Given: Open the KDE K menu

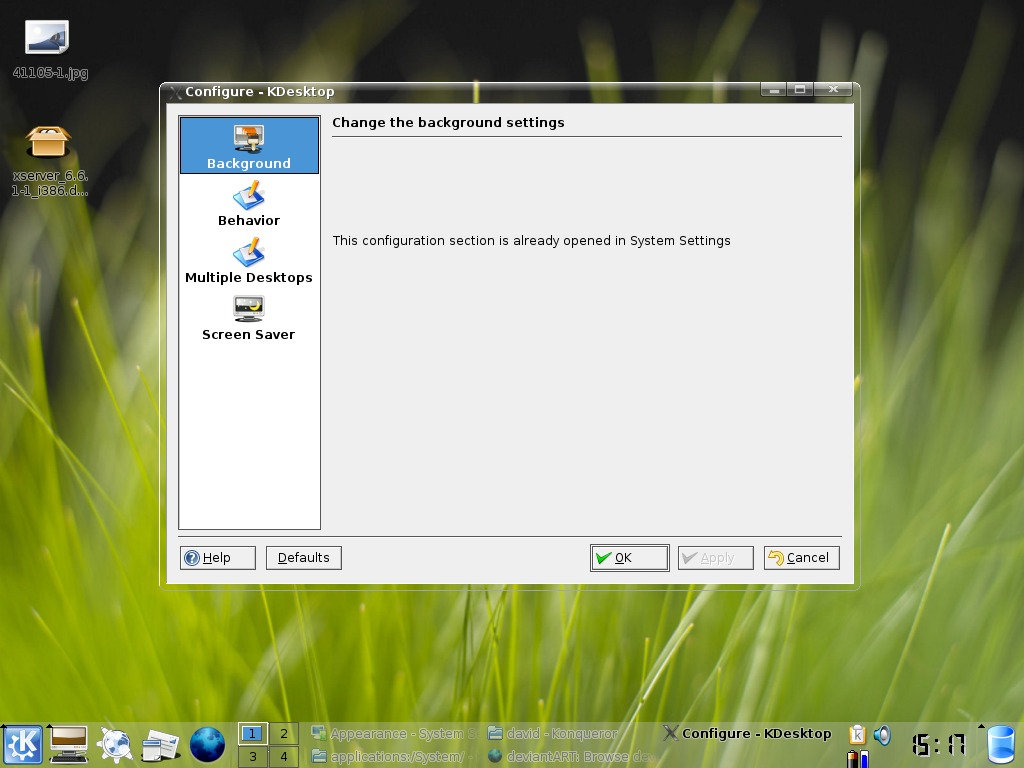Looking at the screenshot, I should [24, 744].
